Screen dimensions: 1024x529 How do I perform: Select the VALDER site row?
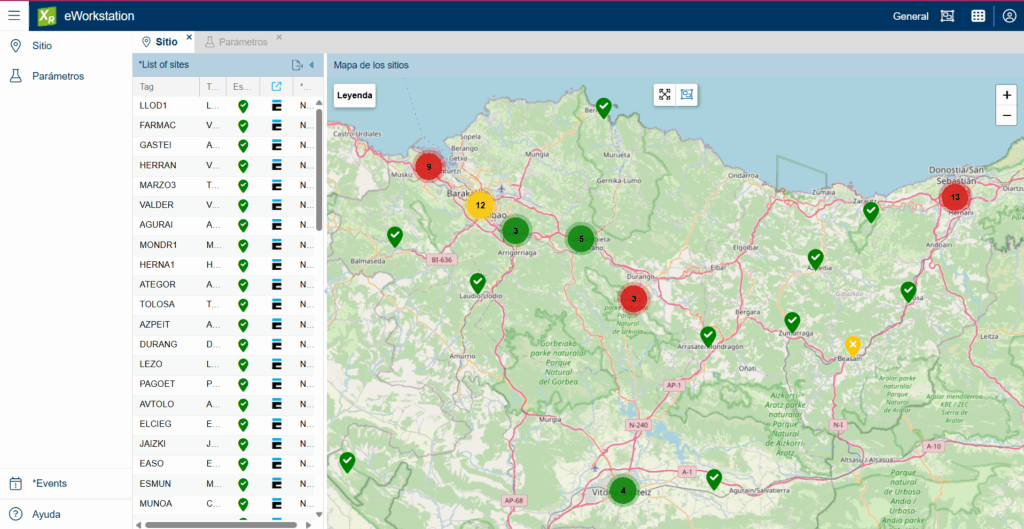click(x=223, y=205)
